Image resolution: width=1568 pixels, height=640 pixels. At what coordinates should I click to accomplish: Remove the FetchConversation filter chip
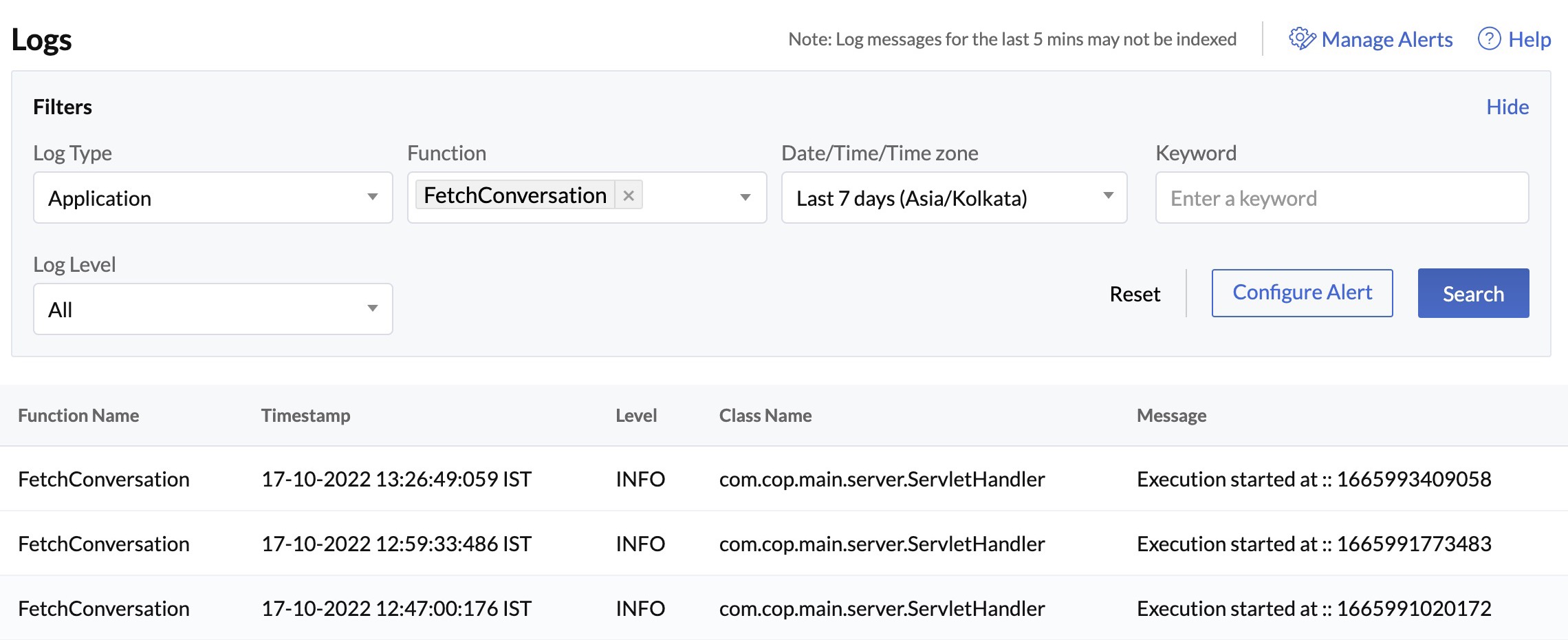tap(628, 195)
